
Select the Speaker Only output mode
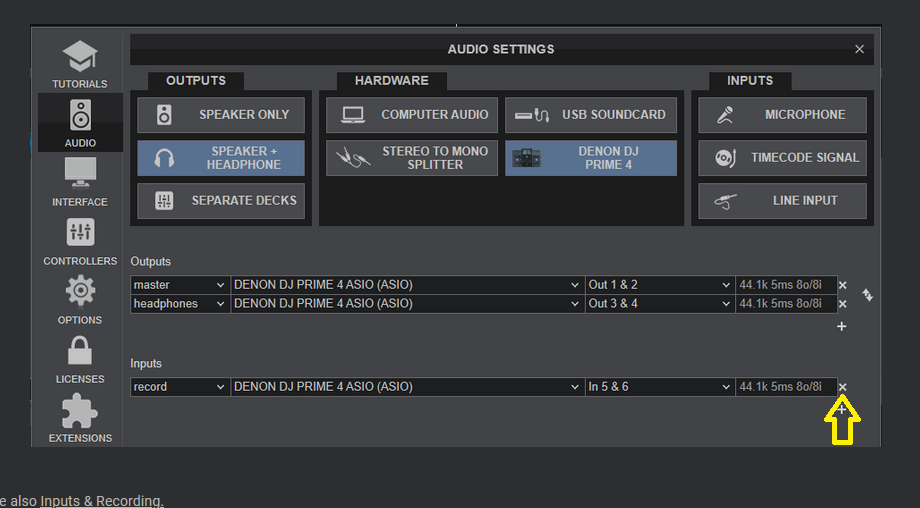[x=221, y=115]
